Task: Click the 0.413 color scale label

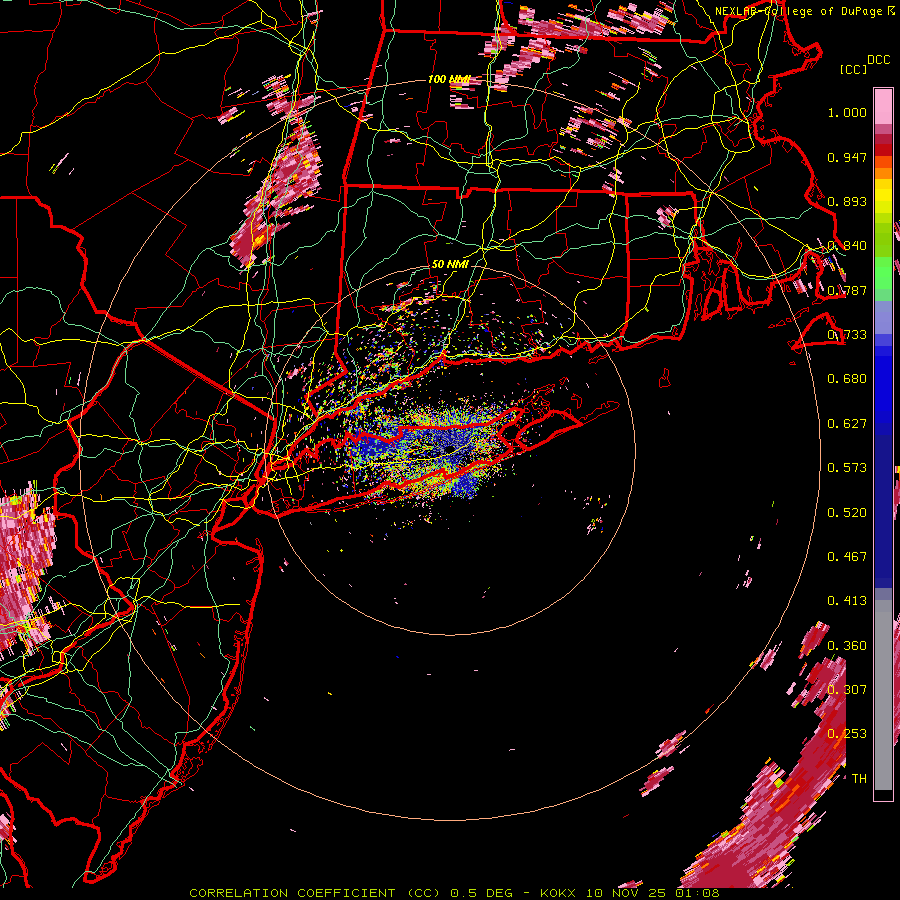Action: (x=847, y=600)
